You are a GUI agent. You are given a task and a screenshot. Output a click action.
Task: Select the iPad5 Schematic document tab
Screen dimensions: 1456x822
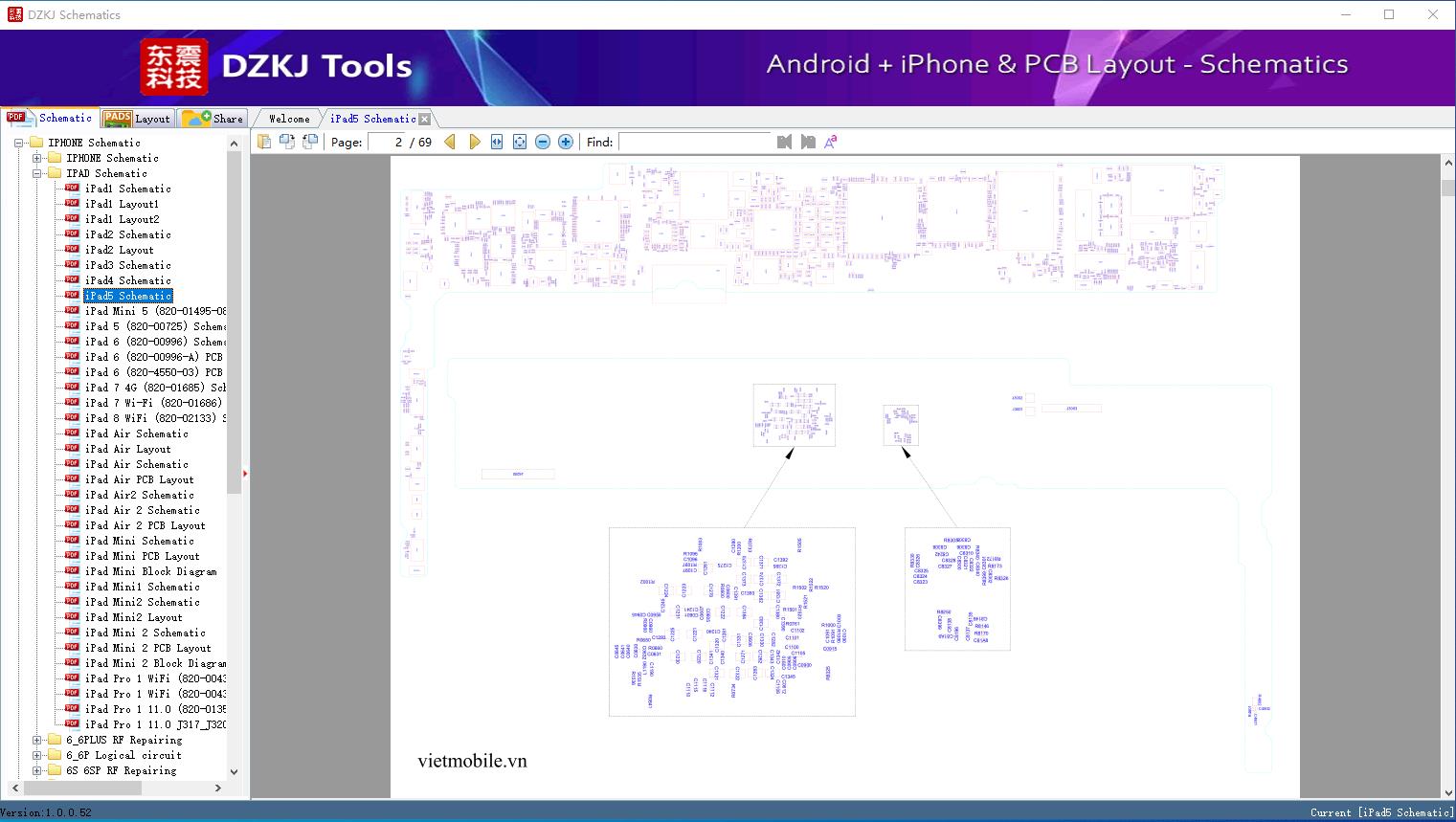372,119
